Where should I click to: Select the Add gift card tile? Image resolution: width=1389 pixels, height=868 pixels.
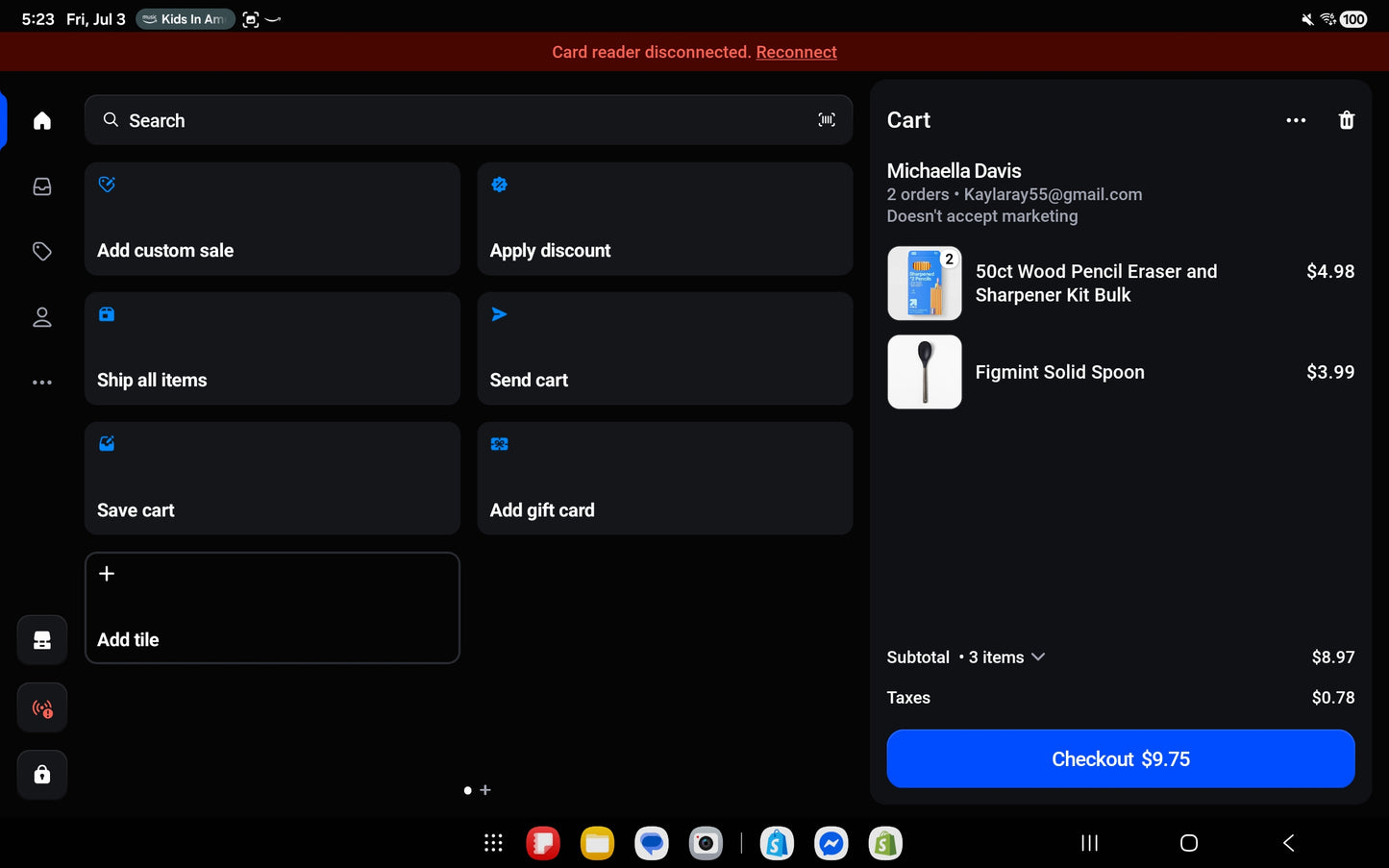point(665,479)
